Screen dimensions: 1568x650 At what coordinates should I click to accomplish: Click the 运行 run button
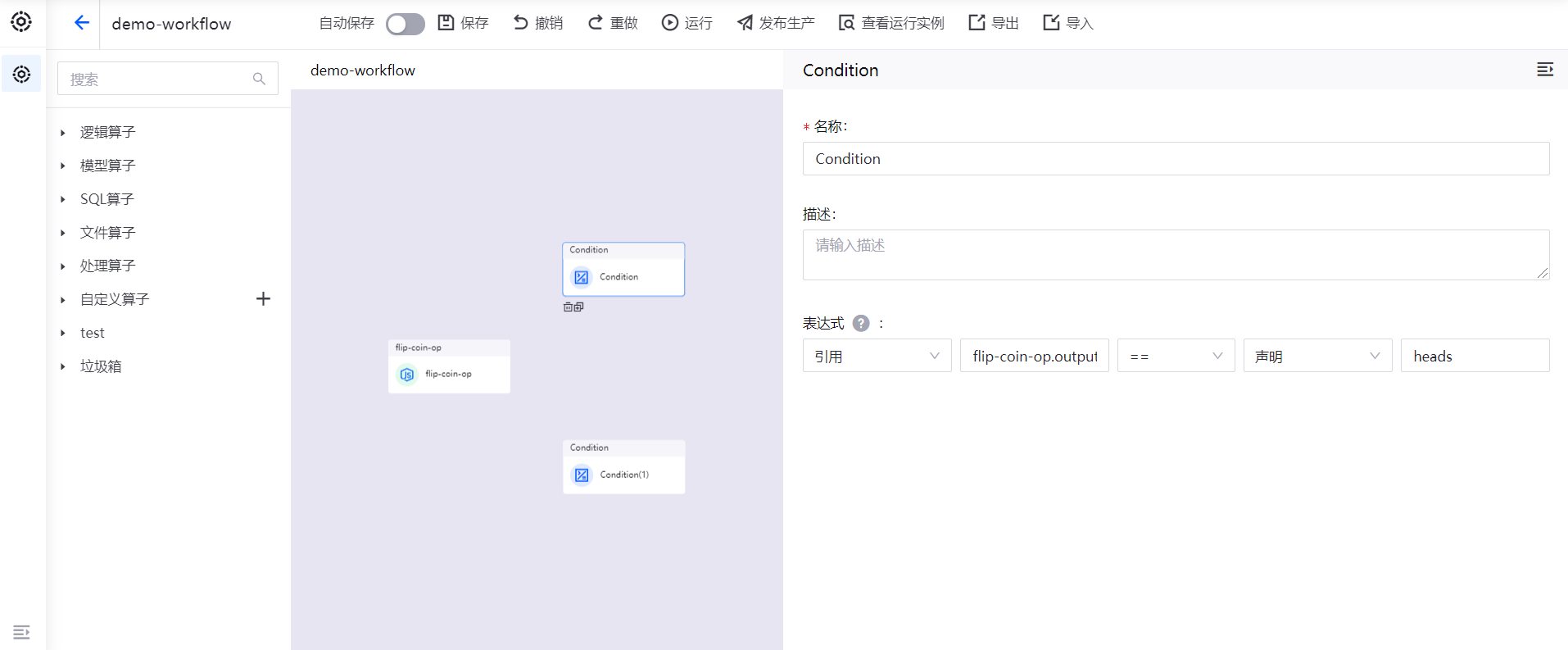687,23
